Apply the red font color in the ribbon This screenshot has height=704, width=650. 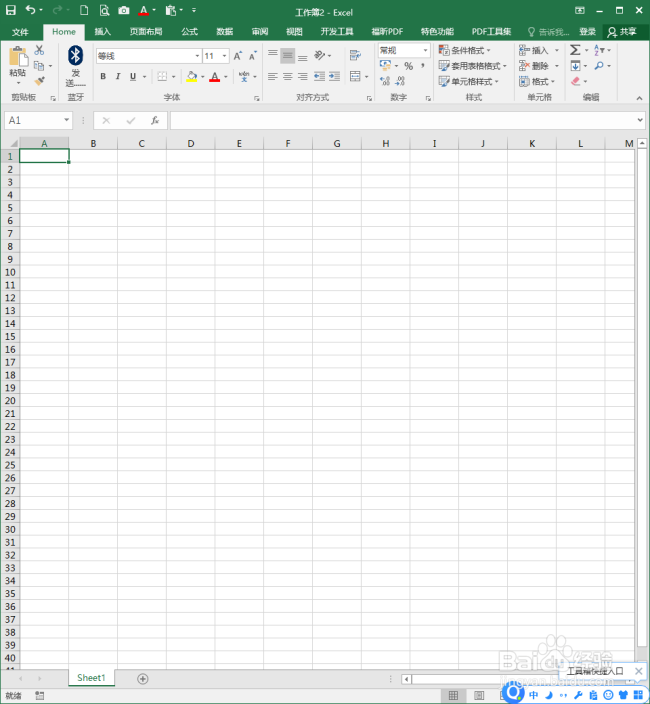(x=215, y=76)
